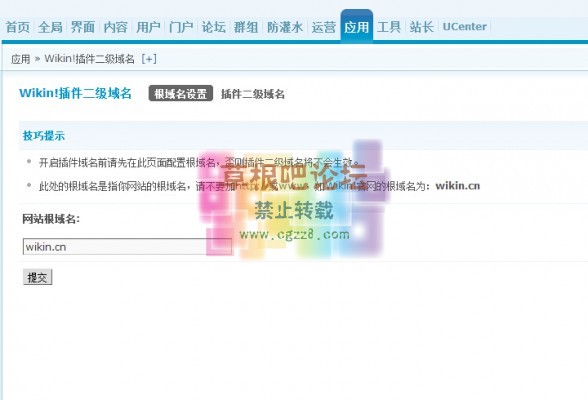Open the 用户 navigation tab

(x=148, y=27)
